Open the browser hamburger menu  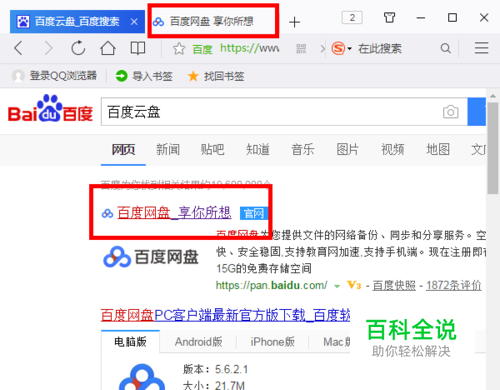coord(481,48)
